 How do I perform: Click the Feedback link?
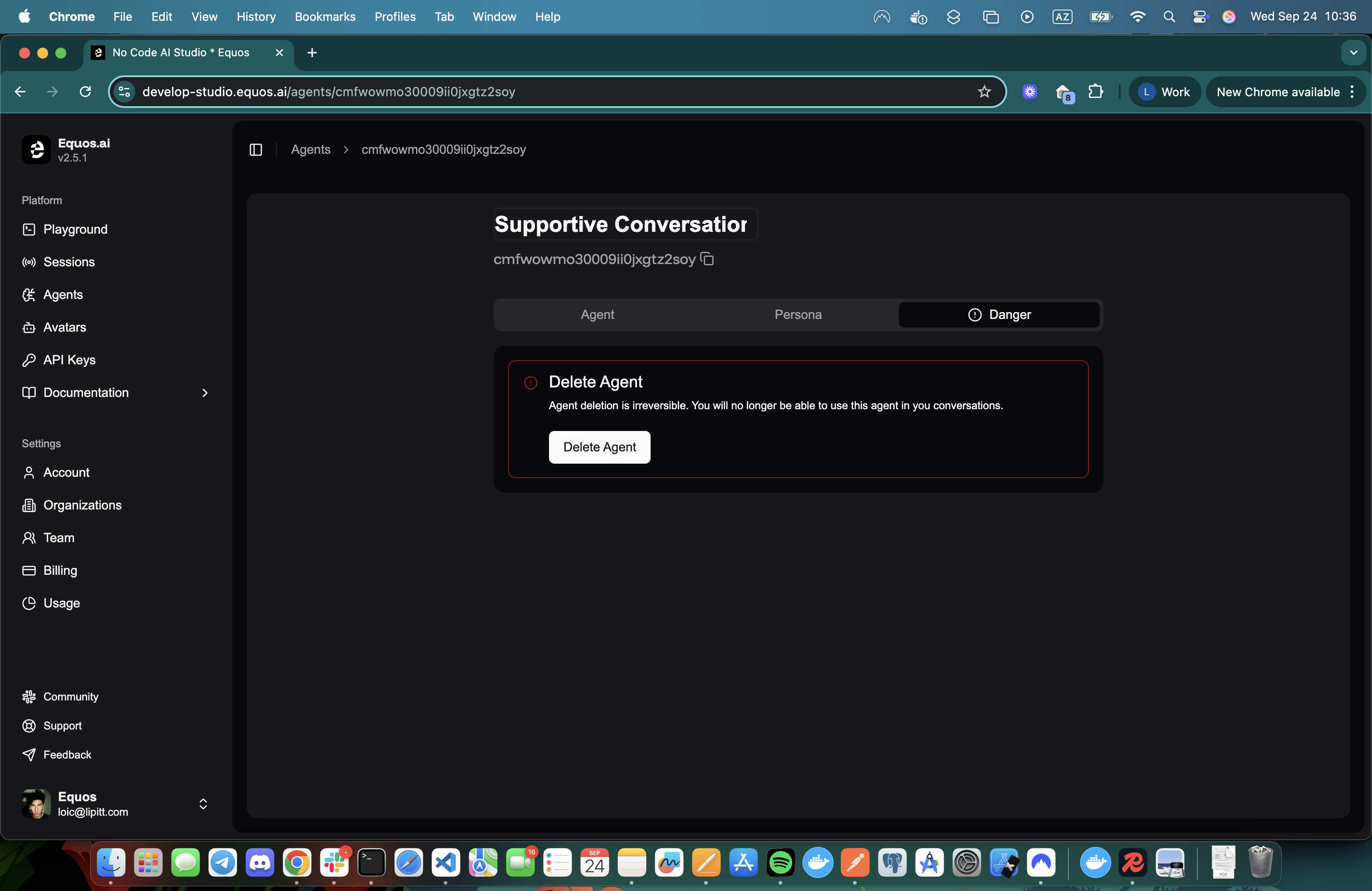67,754
